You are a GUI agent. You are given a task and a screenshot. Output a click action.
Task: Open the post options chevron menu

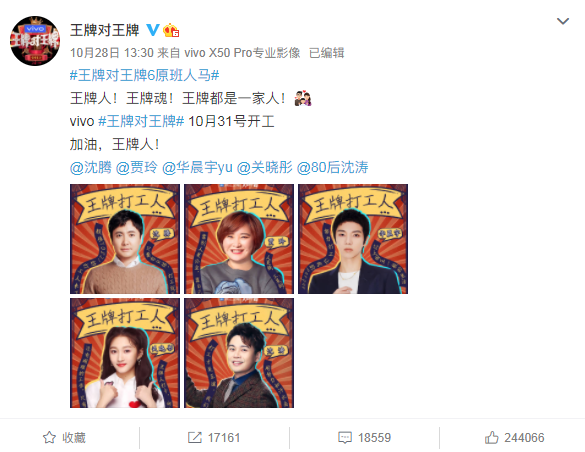[563, 21]
